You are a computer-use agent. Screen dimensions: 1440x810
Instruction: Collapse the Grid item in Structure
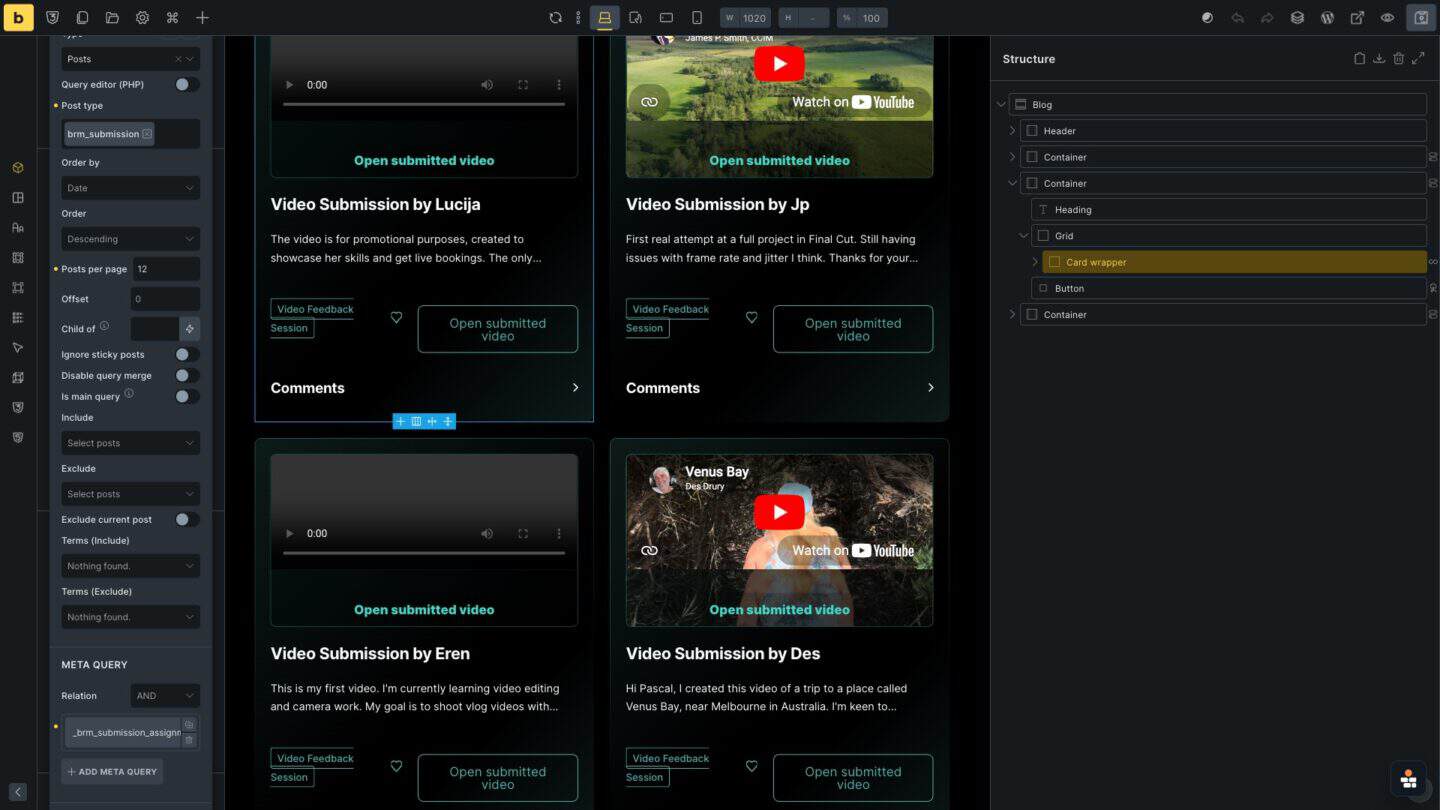click(1023, 236)
